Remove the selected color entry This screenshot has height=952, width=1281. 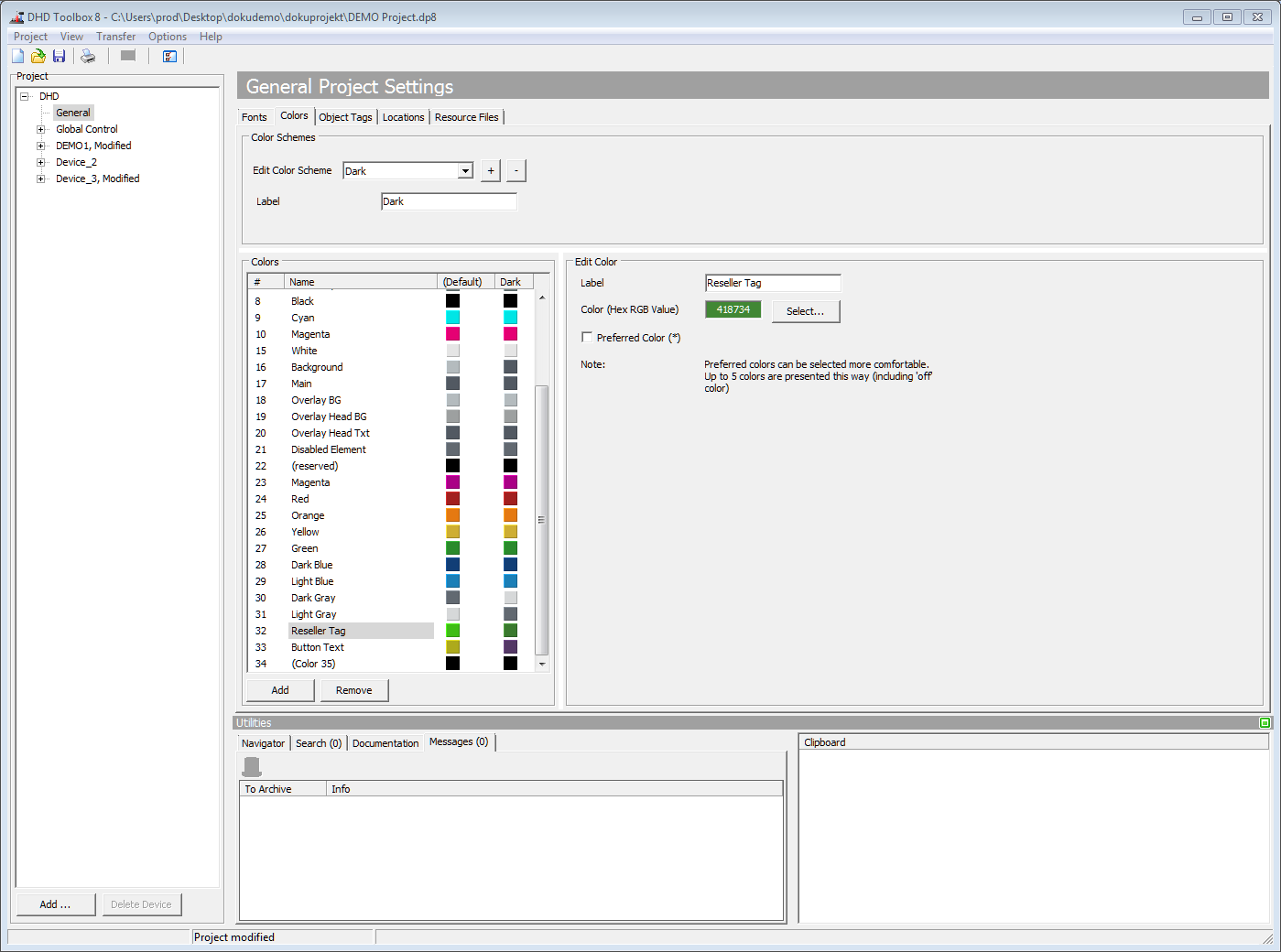click(x=354, y=689)
